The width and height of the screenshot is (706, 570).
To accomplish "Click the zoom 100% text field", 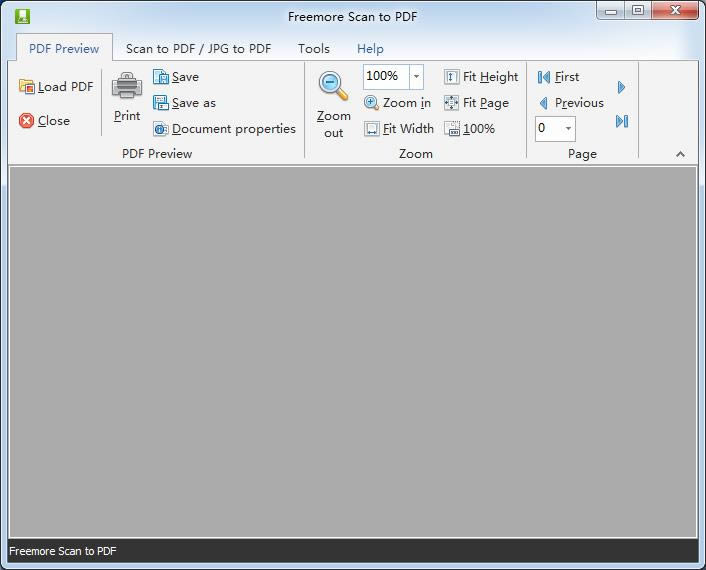I will 386,77.
